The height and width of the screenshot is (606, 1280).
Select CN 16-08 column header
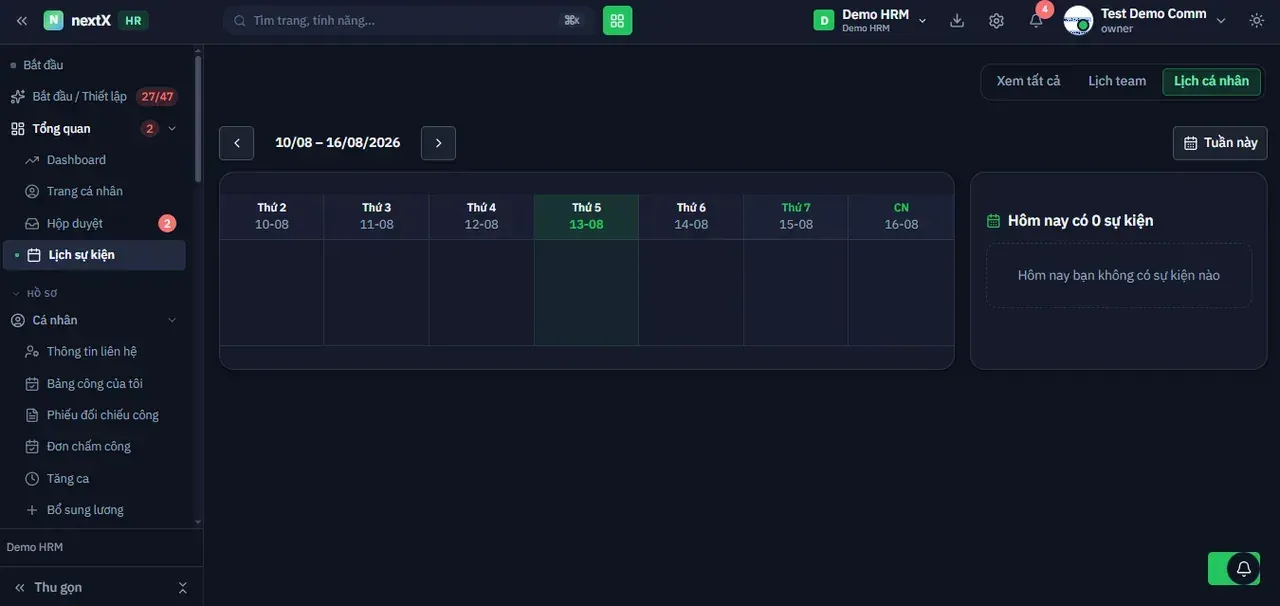(901, 216)
